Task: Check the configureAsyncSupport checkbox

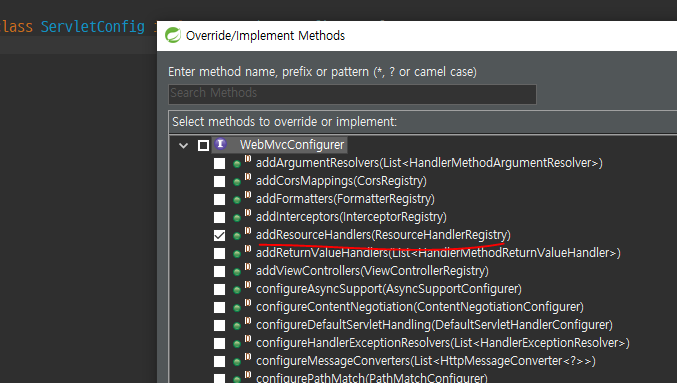Action: 219,289
